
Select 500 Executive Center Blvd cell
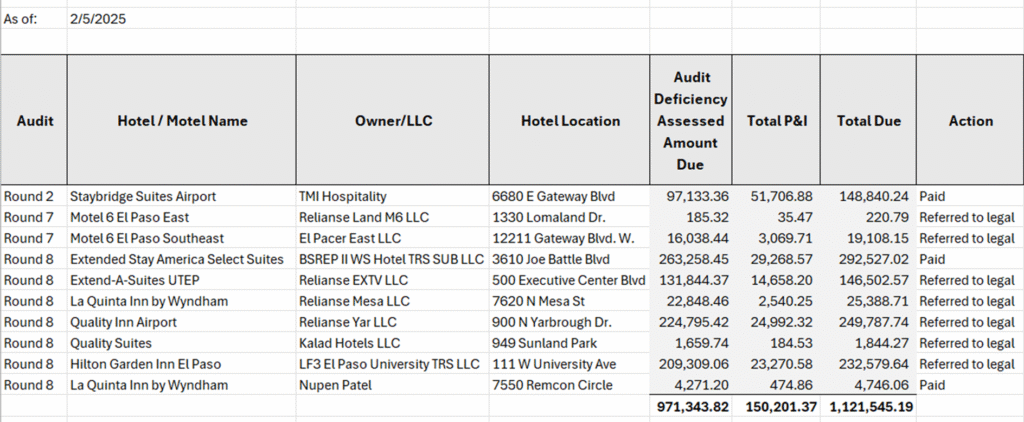[569, 280]
